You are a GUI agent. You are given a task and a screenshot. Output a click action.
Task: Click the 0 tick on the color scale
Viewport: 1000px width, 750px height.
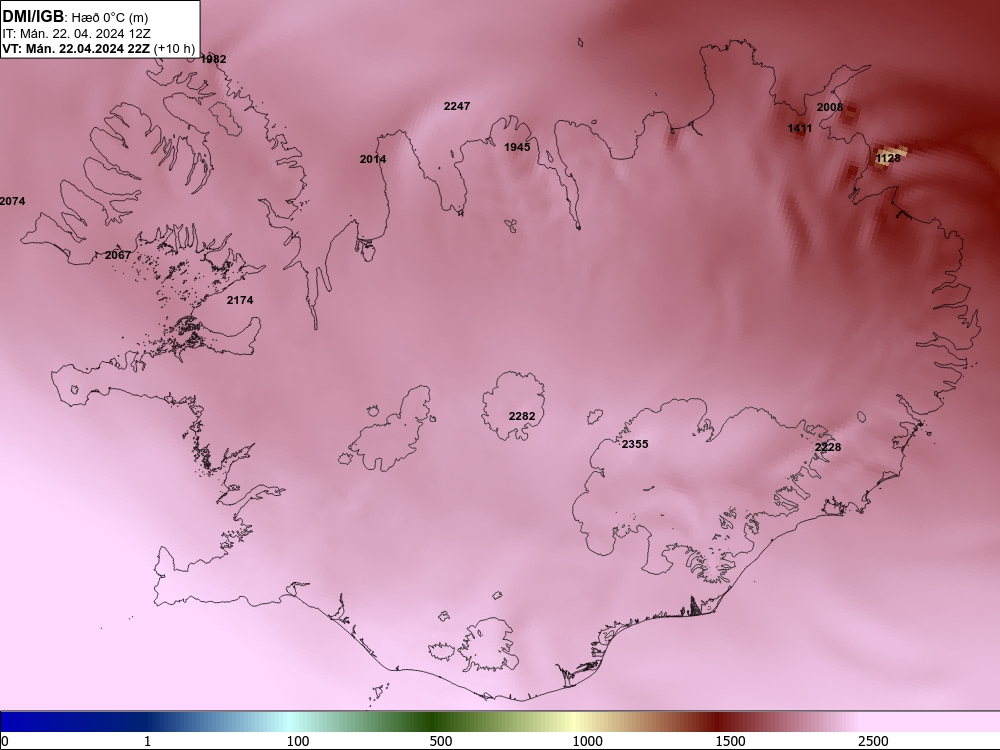5,741
